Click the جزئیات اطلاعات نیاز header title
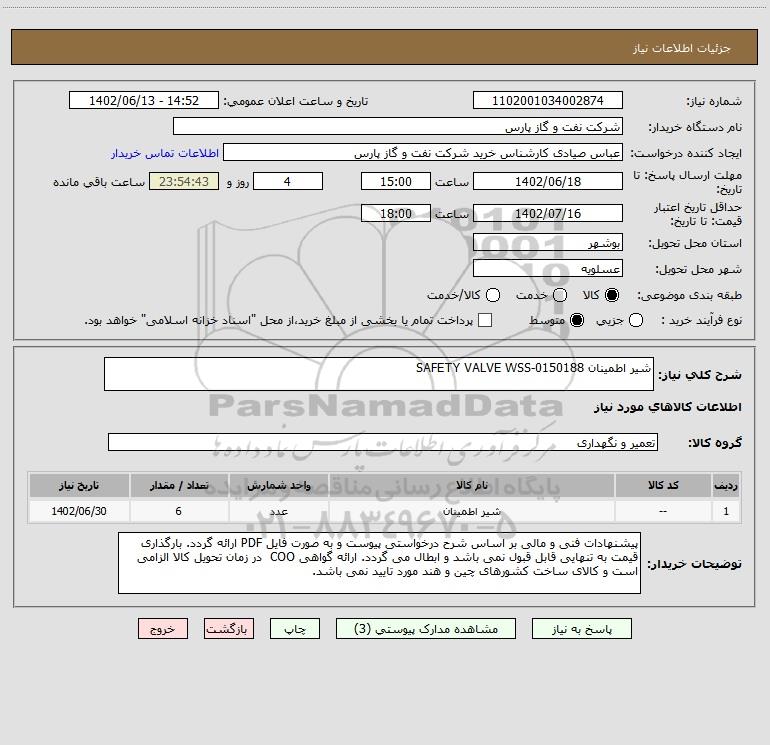This screenshot has height=745, width=770. pyautogui.click(x=681, y=48)
